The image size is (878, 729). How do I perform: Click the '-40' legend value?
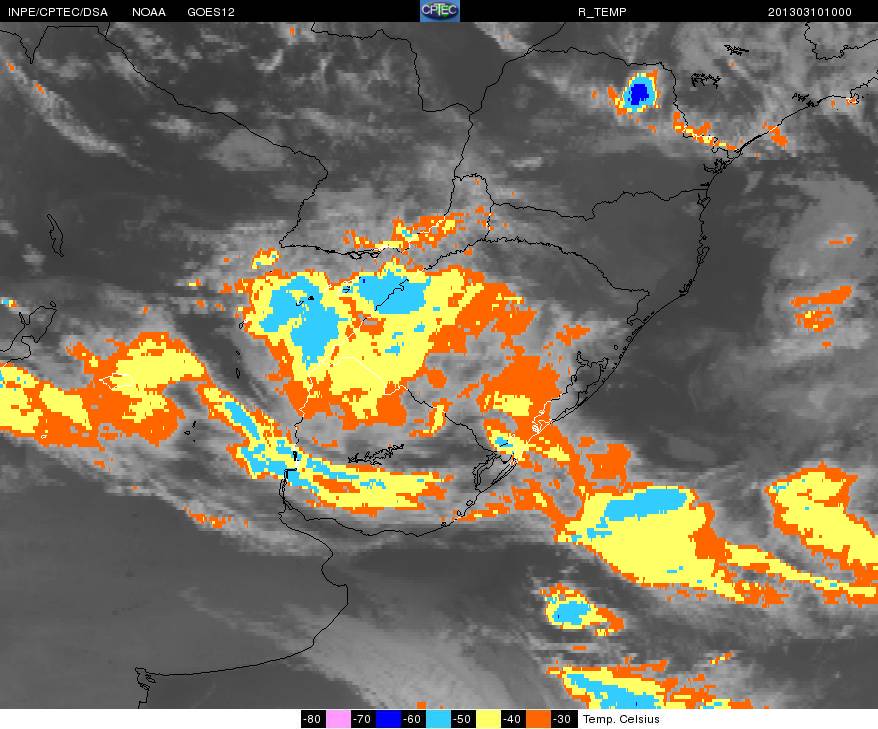[513, 719]
